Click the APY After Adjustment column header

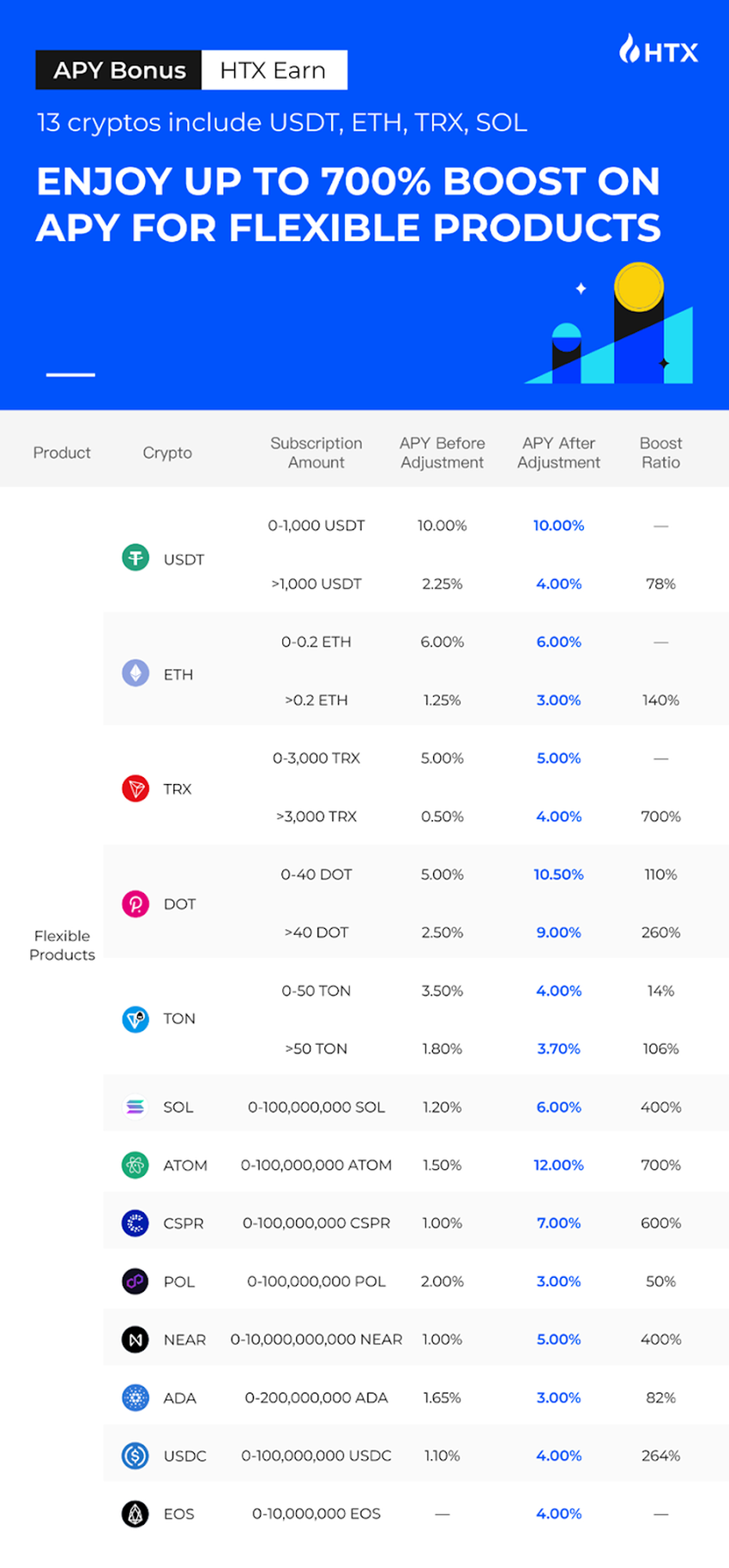[558, 453]
